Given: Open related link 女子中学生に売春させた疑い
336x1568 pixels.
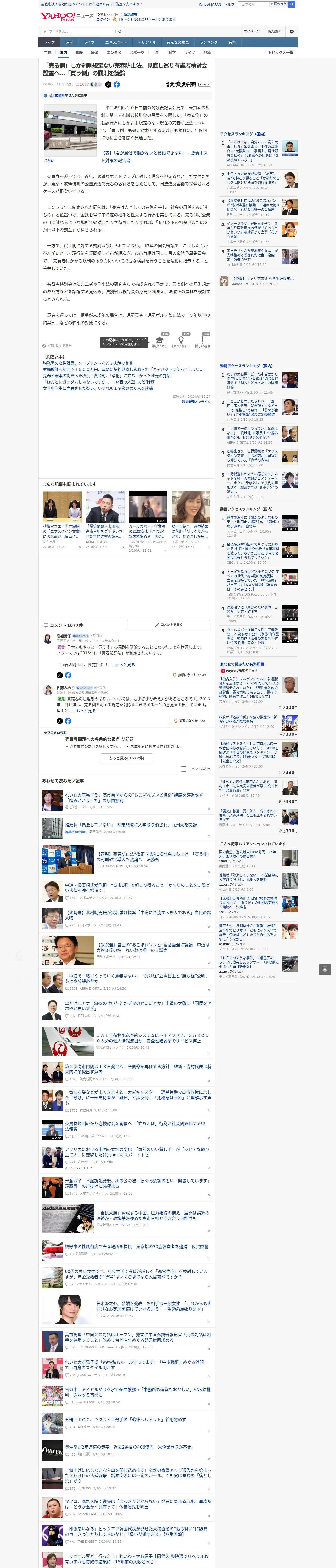Looking at the screenshot, I should (98, 388).
